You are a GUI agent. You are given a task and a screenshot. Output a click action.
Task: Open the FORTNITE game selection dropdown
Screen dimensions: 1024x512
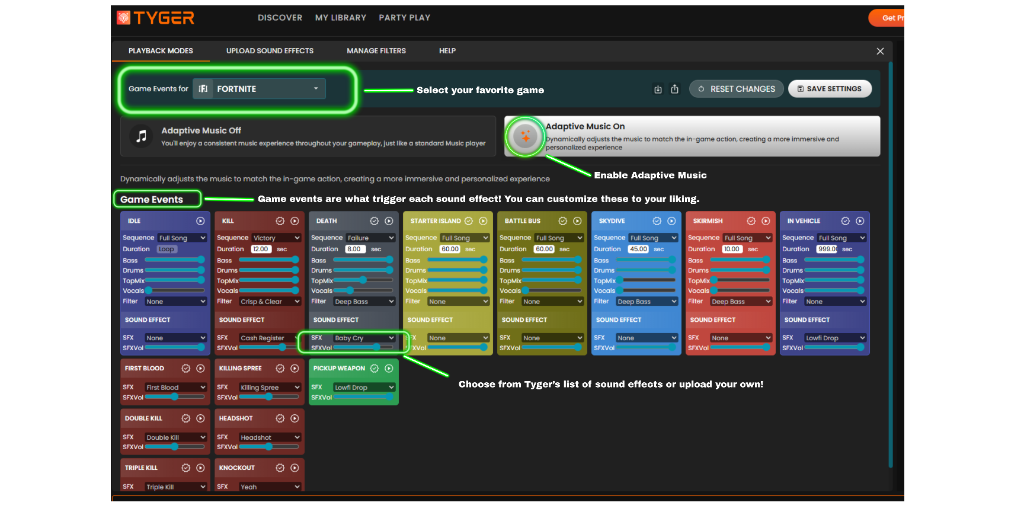click(x=259, y=89)
